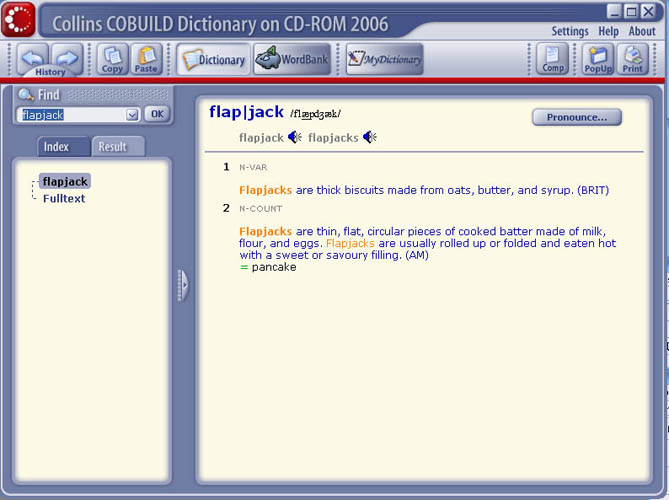Minimize the dictionary window
Image resolution: width=669 pixels, height=500 pixels.
[614, 12]
